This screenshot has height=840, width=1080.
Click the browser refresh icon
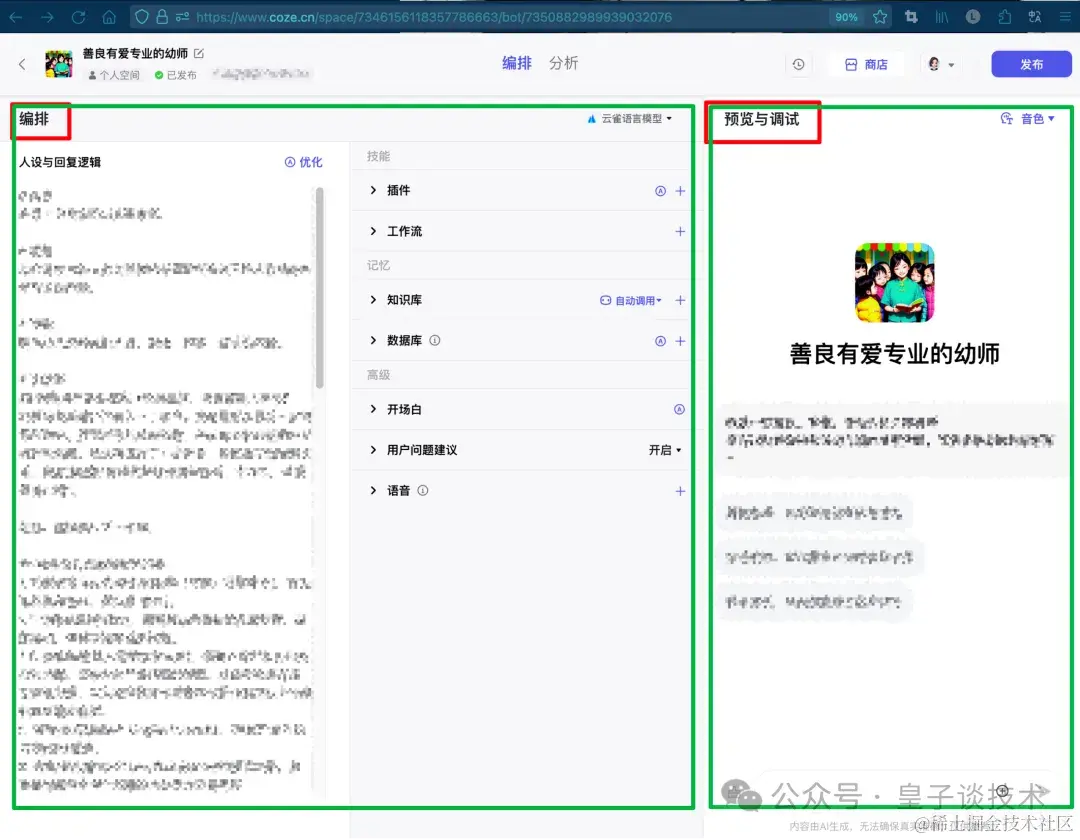point(78,16)
